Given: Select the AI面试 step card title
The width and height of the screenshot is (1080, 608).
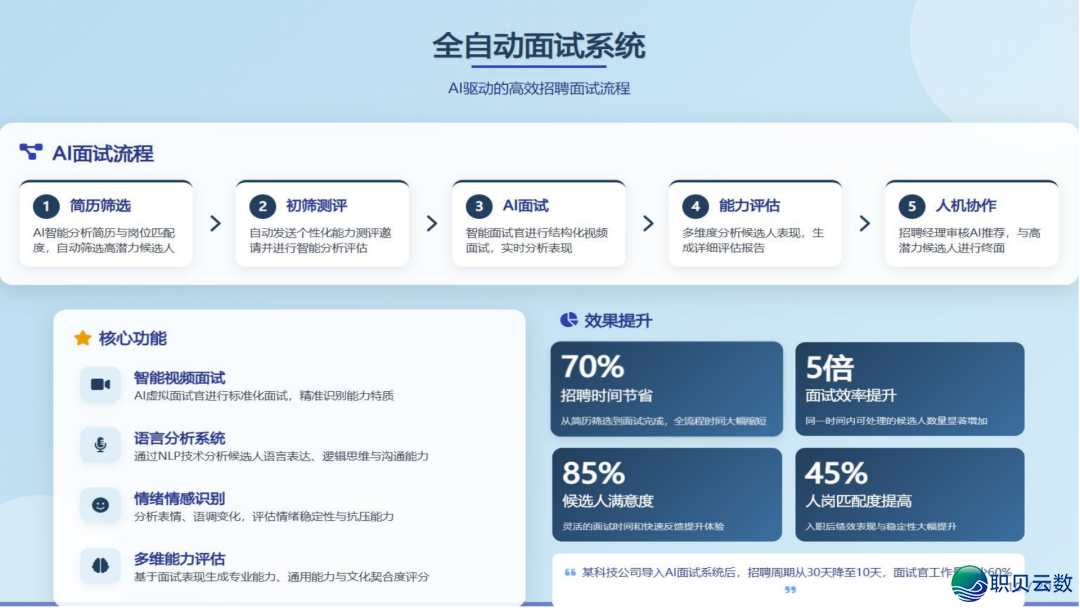Looking at the screenshot, I should point(525,205).
